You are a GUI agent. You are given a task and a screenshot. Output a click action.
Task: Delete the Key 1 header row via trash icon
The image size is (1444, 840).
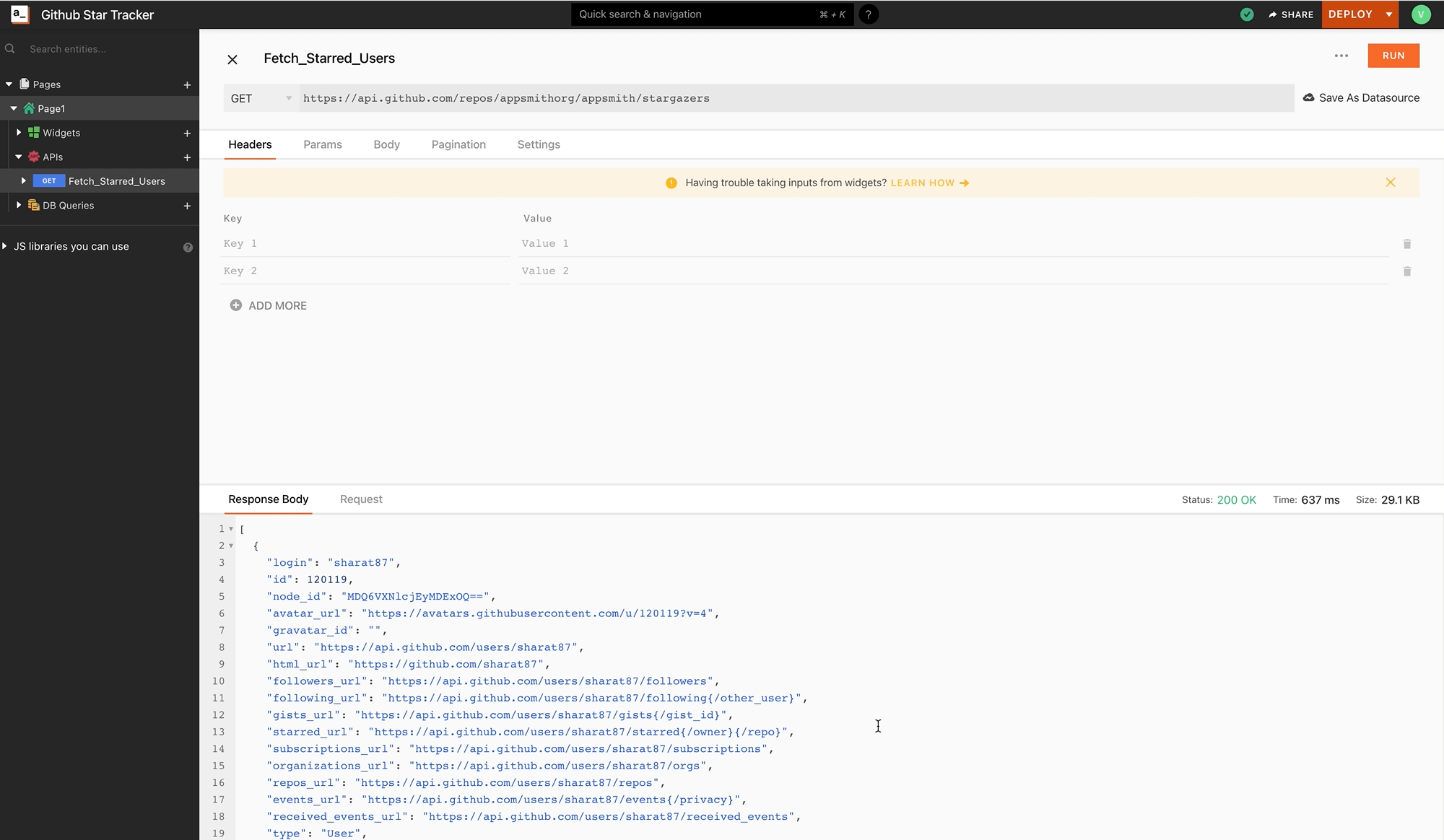pyautogui.click(x=1407, y=244)
